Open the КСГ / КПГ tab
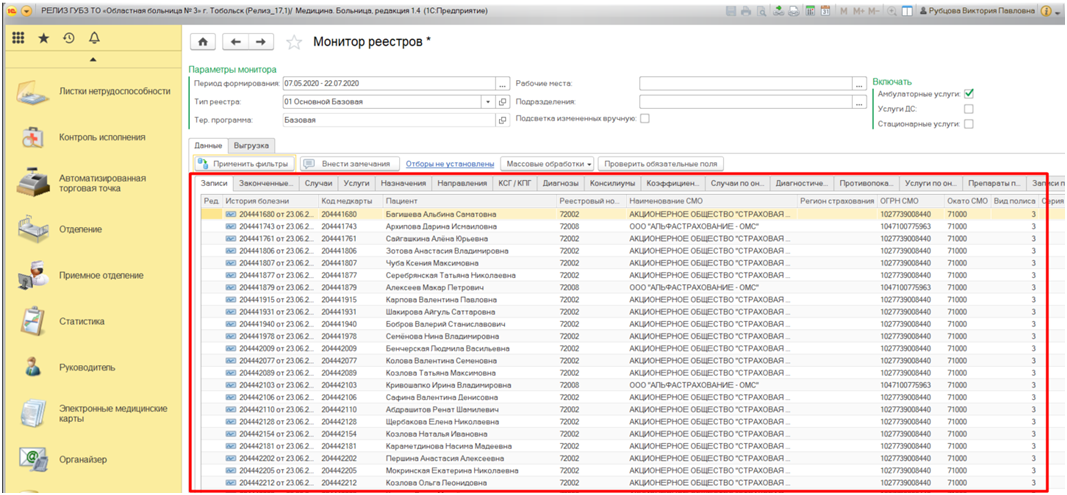1067x495 pixels. [514, 183]
